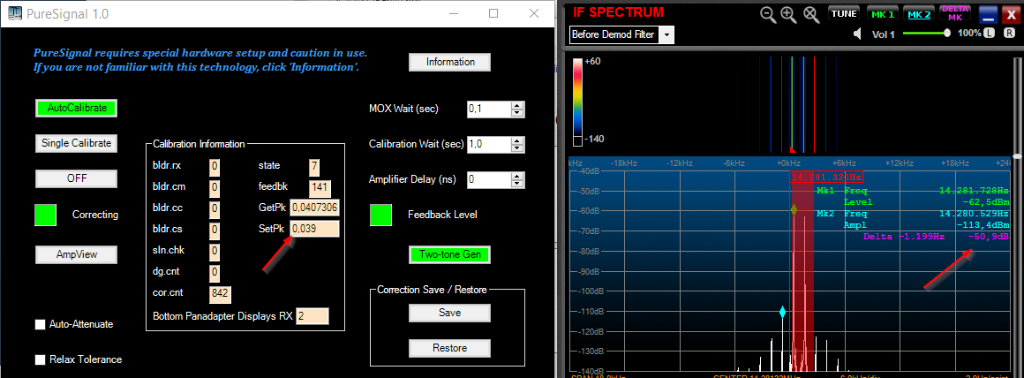
Task: Open the Before Demod Filter dropdown
Action: coord(667,35)
